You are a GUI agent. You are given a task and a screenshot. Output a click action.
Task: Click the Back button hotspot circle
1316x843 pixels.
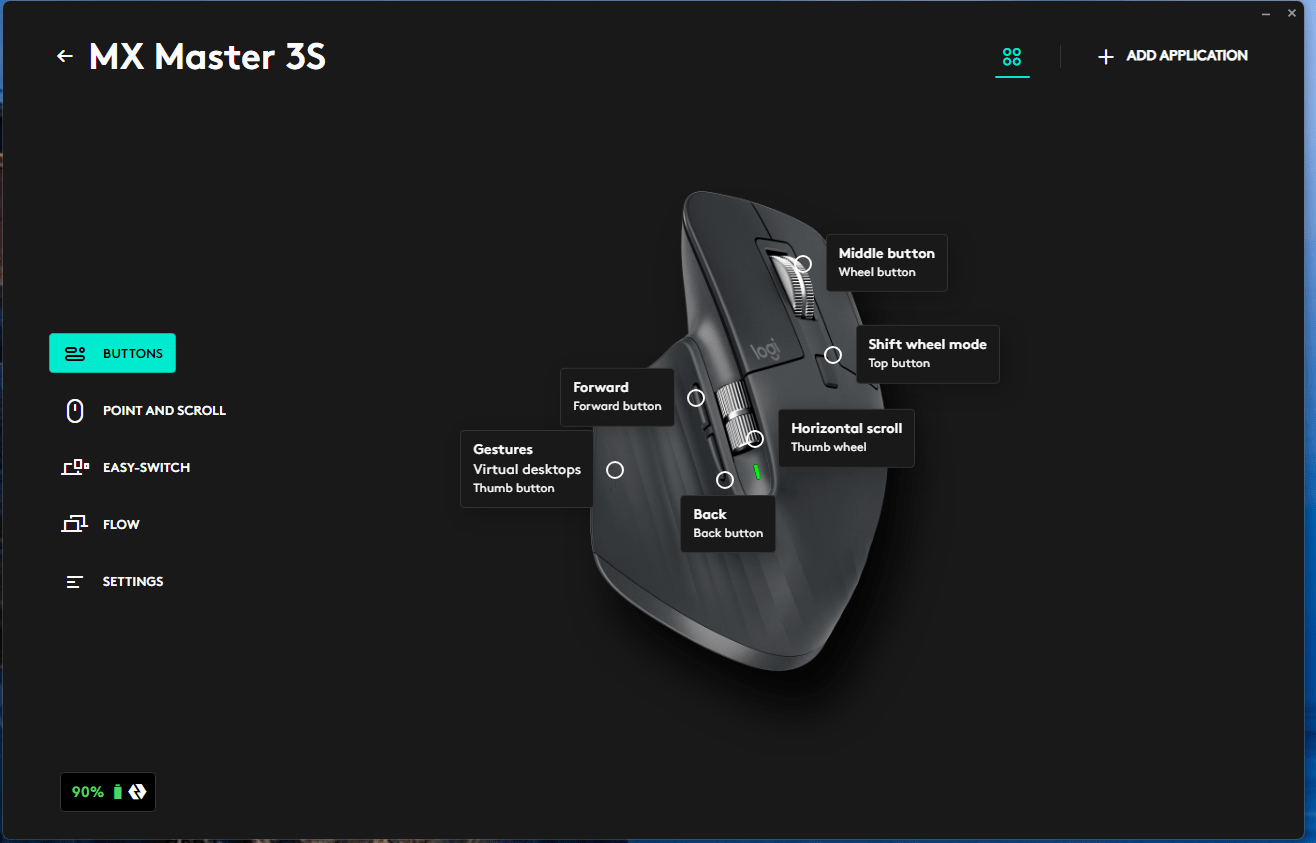pos(725,480)
